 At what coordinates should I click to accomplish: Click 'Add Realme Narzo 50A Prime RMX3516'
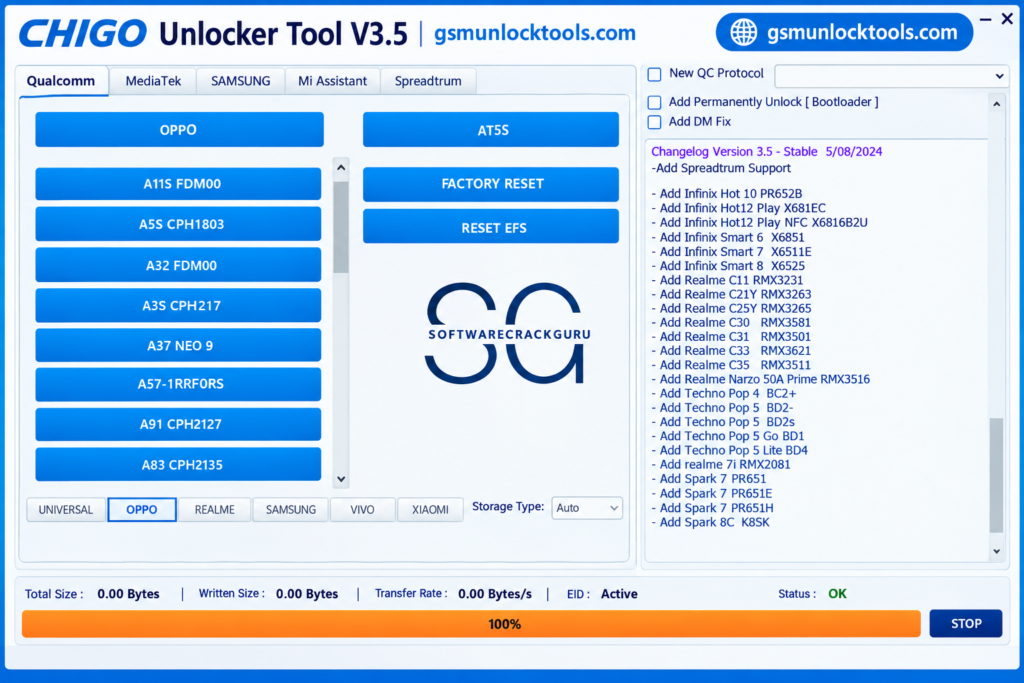point(761,379)
